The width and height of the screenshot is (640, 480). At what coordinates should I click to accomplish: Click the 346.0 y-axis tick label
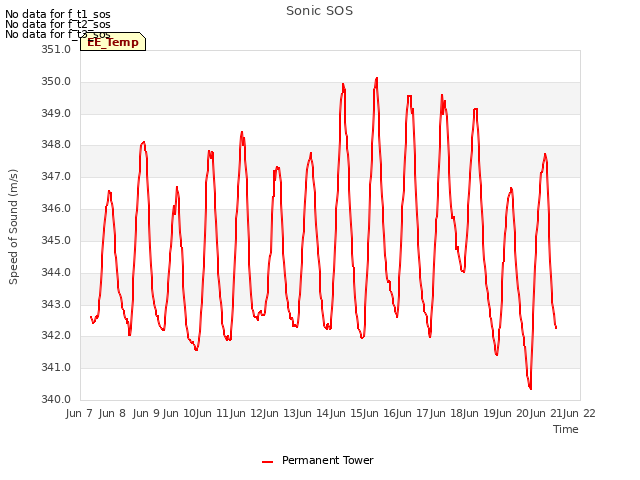[x=56, y=208]
